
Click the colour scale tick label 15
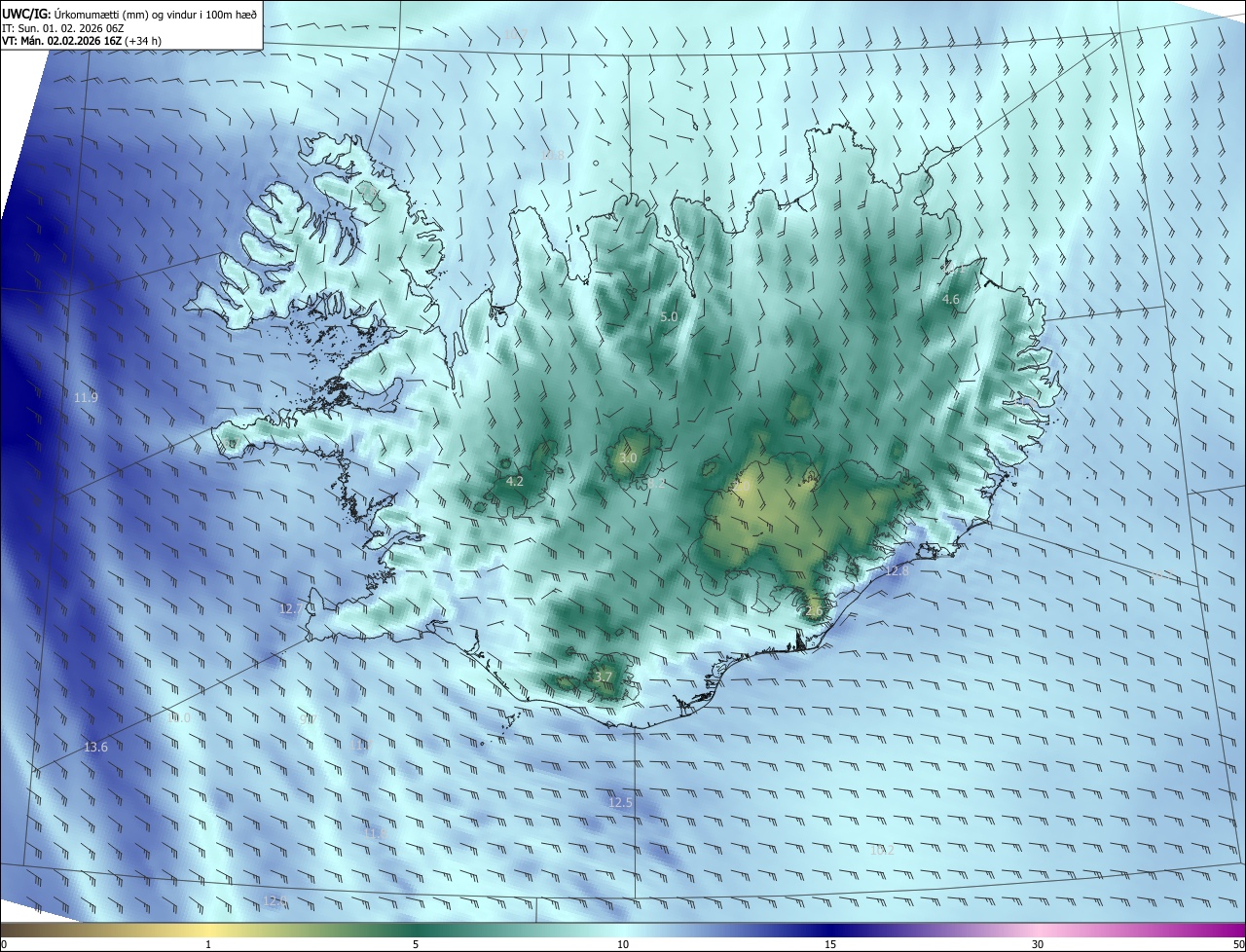[830, 944]
